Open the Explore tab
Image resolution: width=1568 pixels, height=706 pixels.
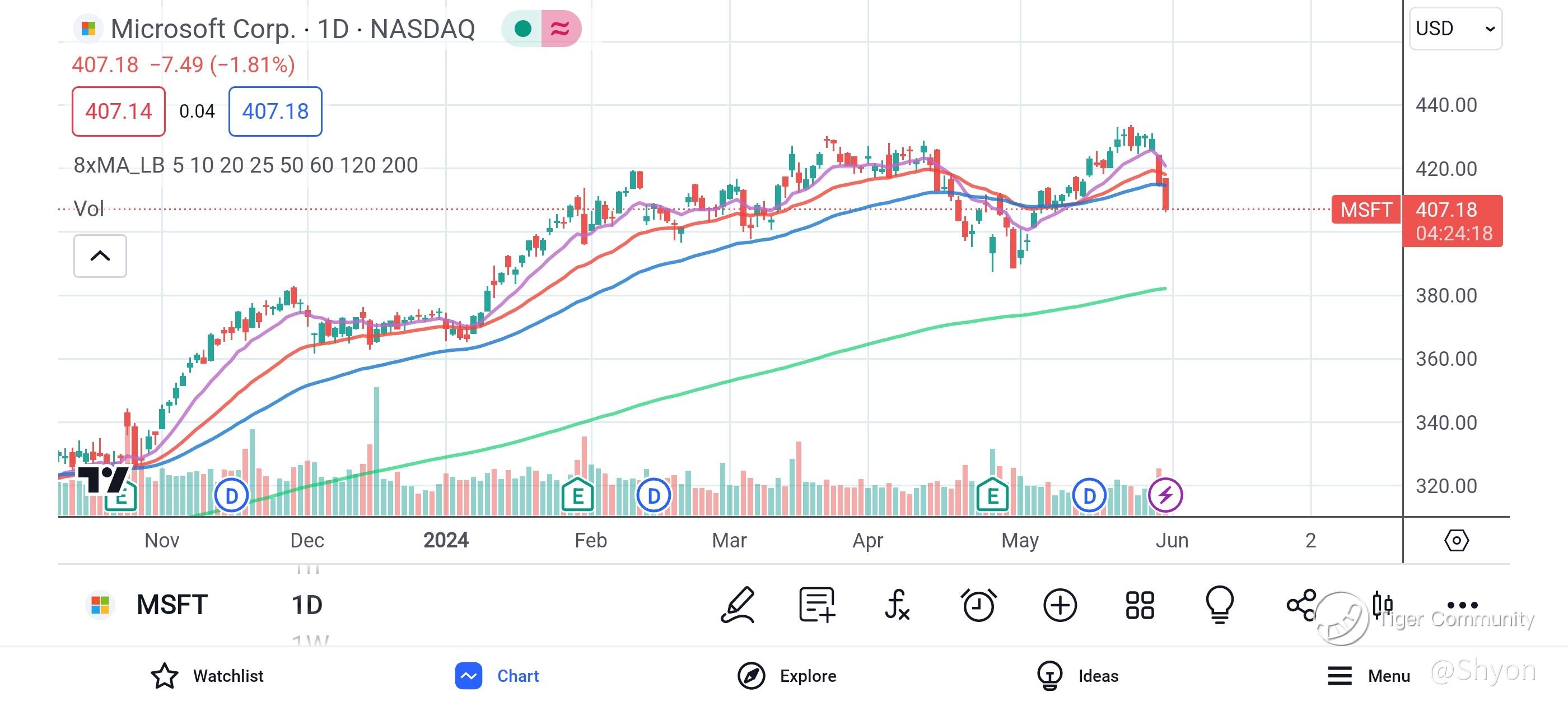(x=787, y=676)
